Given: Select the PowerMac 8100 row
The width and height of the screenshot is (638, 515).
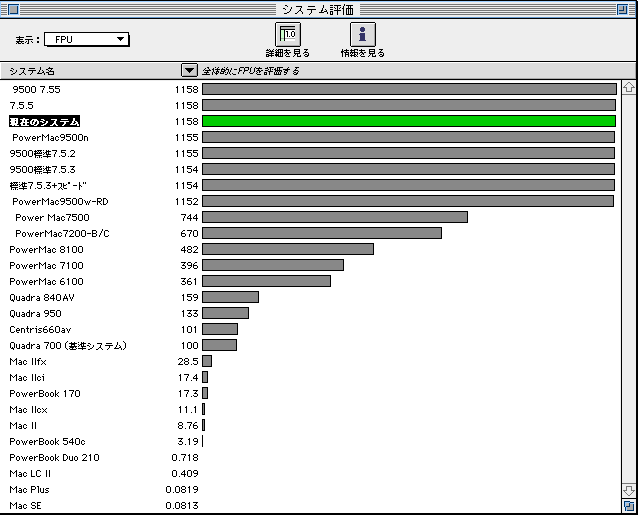Looking at the screenshot, I should point(309,249).
